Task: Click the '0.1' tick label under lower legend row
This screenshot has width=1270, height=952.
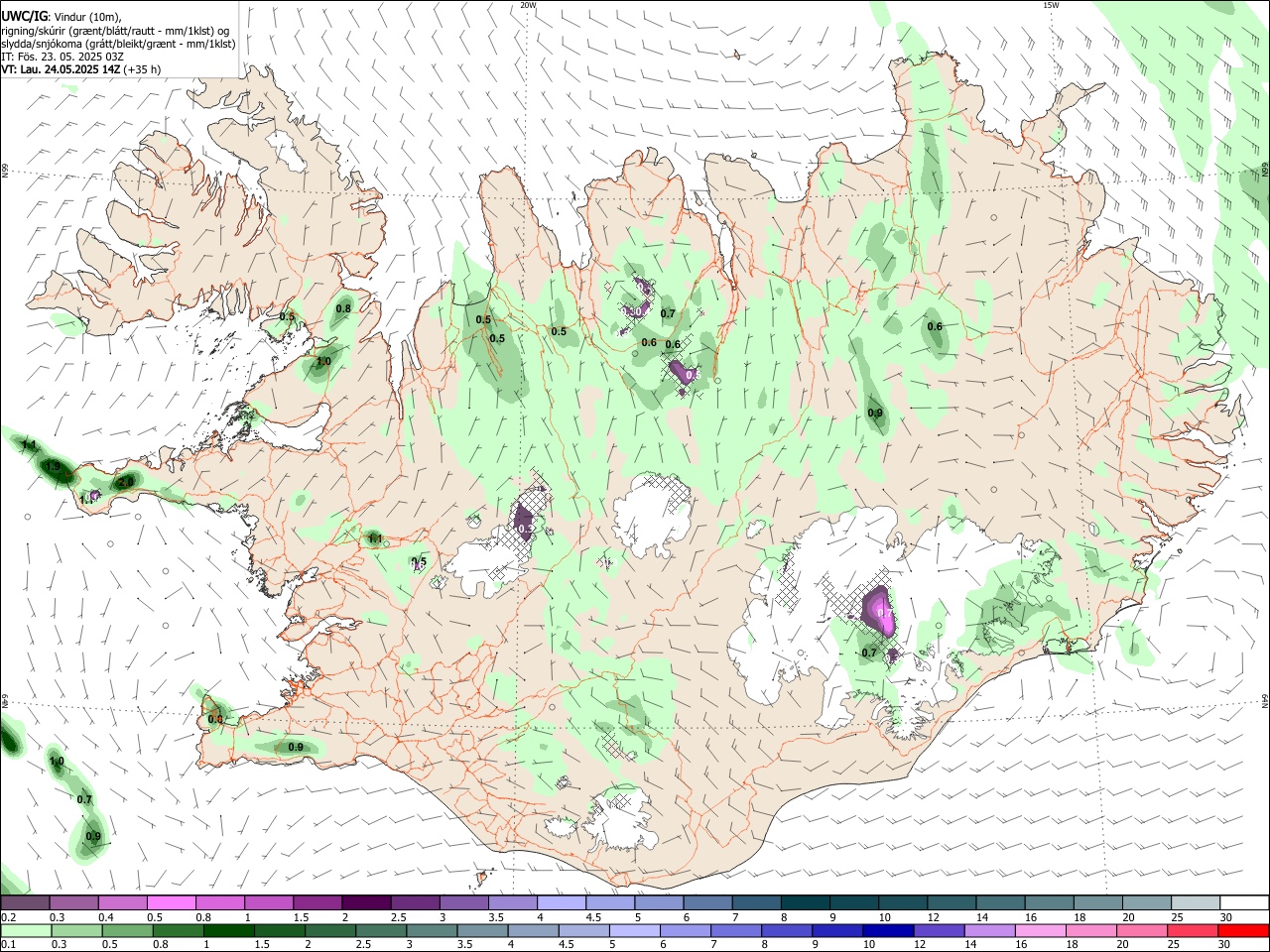Action: pyautogui.click(x=8, y=945)
